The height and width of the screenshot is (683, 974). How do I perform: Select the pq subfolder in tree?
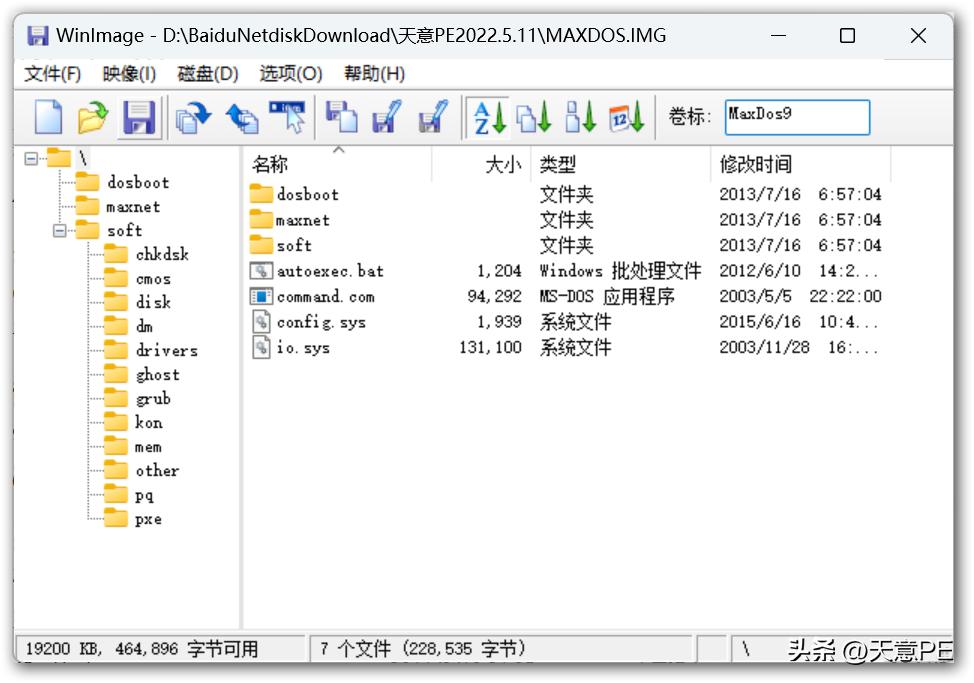[144, 495]
